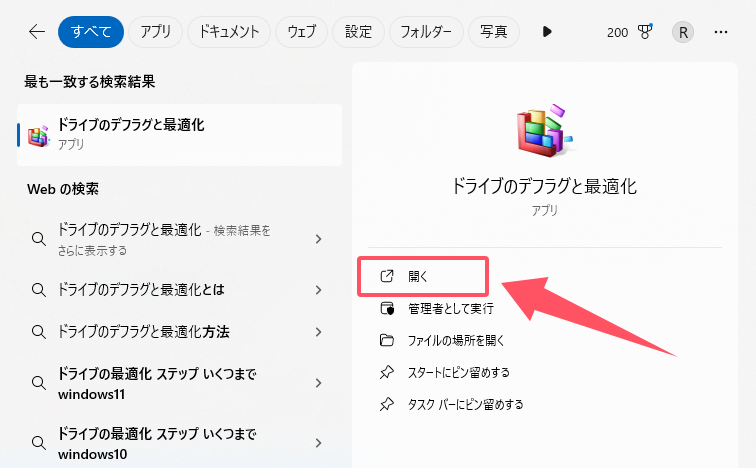The image size is (756, 468).
Task: Expand chevron for 検索結果をさらに表示する suggestion
Action: 318,239
